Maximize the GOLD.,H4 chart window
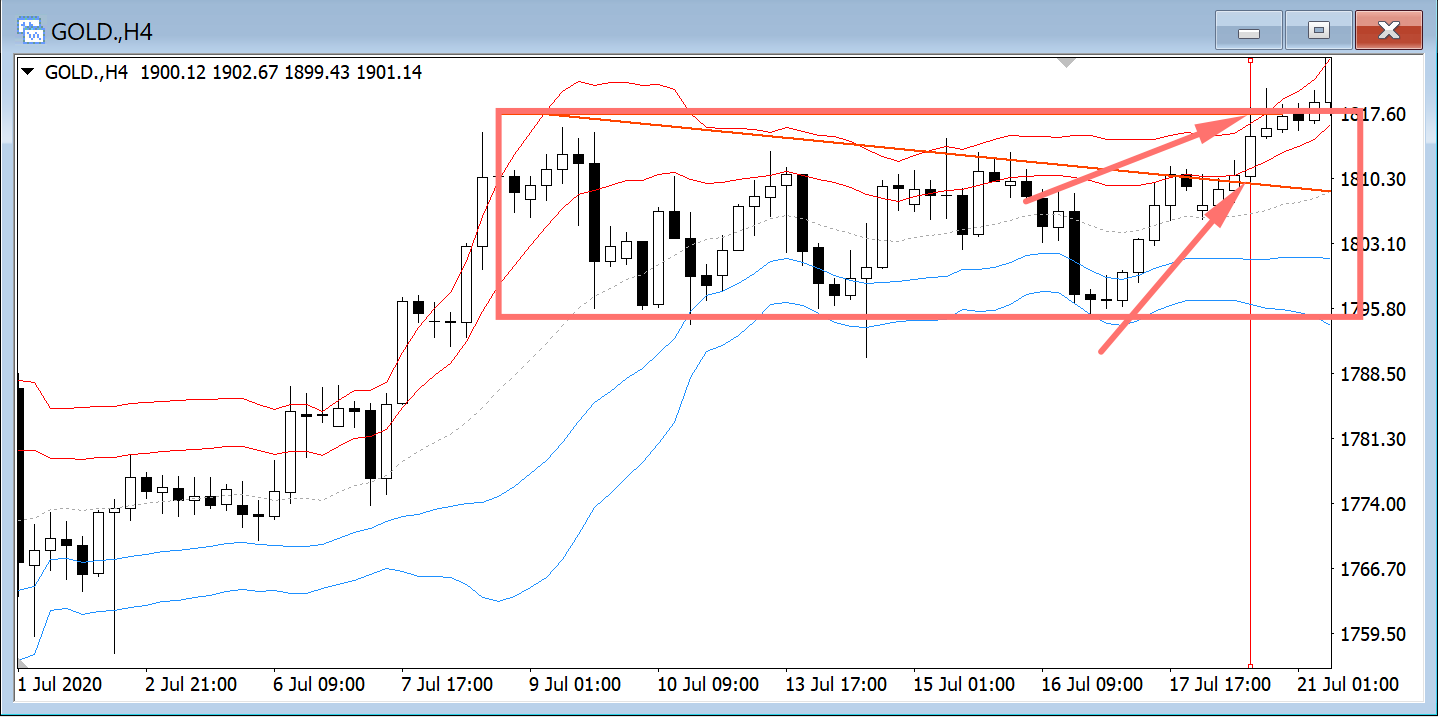The width and height of the screenshot is (1438, 718). (1318, 32)
